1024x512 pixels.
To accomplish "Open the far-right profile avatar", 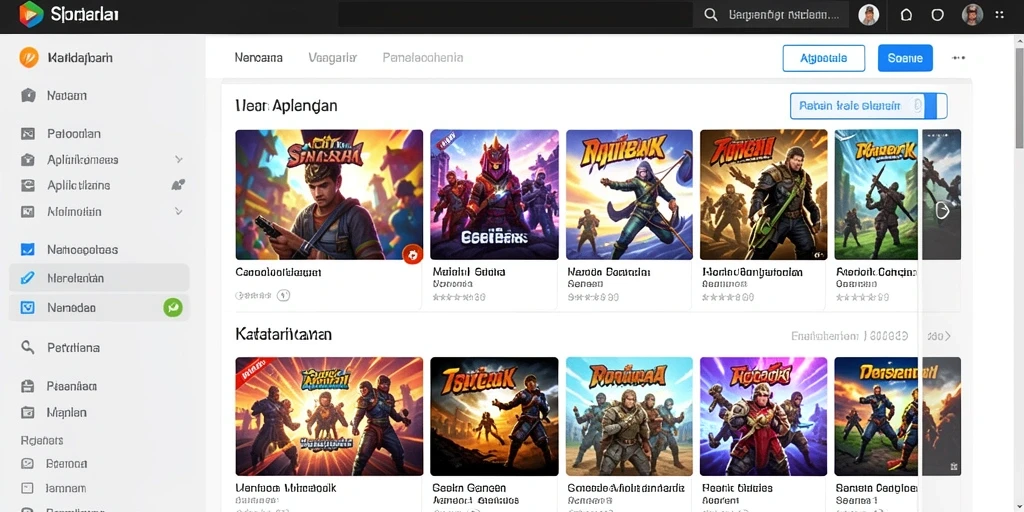I will pyautogui.click(x=972, y=15).
